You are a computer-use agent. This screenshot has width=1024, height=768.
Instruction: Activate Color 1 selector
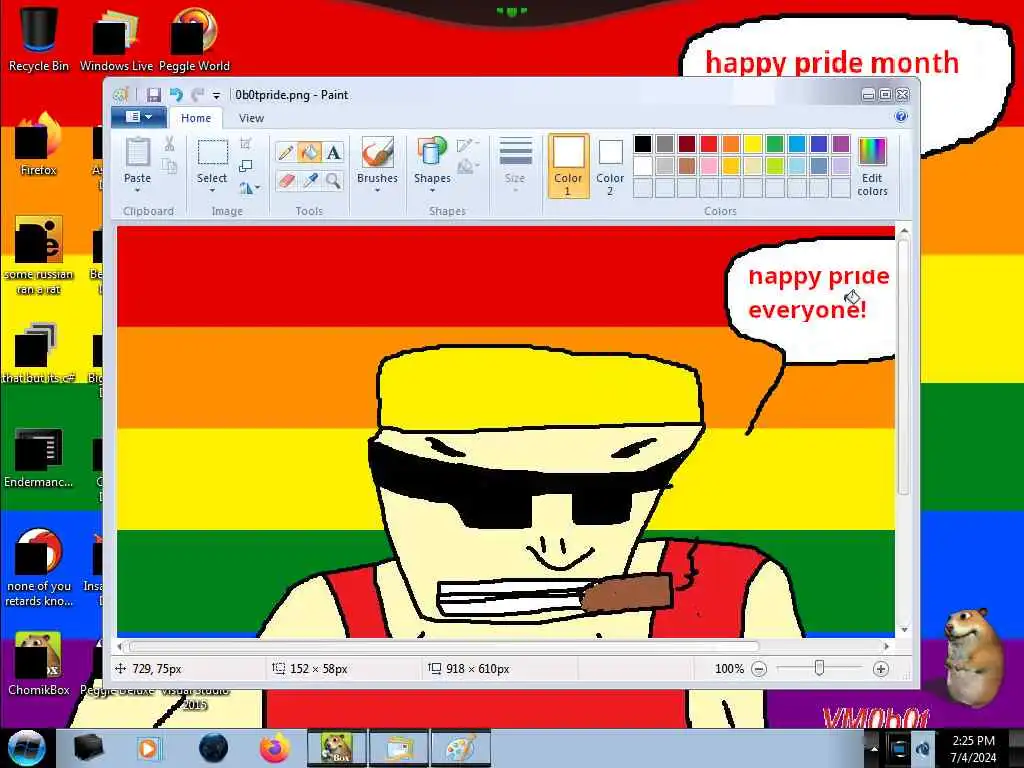pyautogui.click(x=568, y=166)
